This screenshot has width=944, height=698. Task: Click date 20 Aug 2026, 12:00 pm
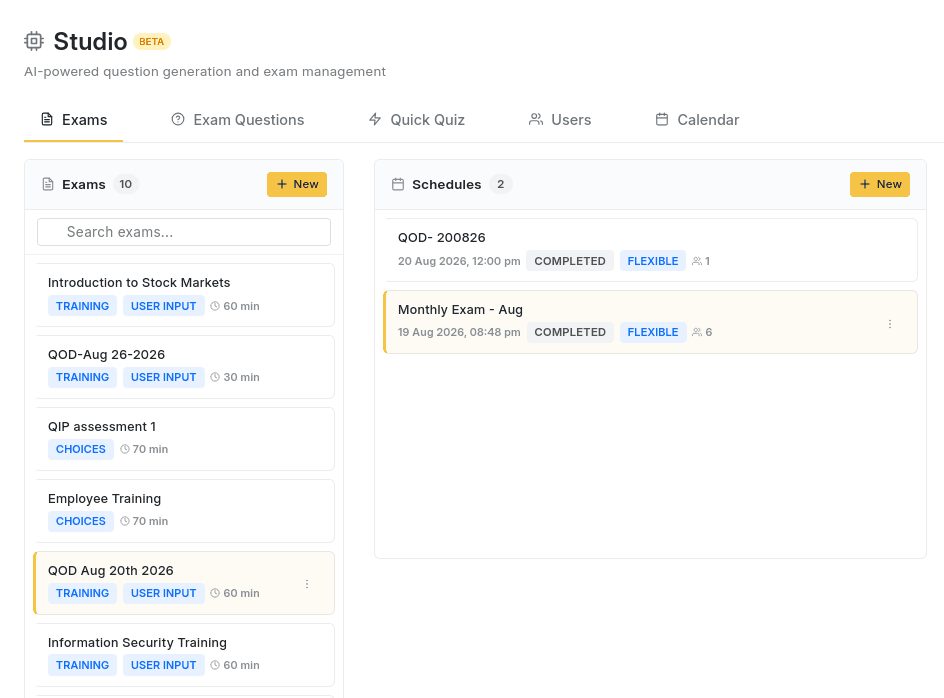tap(459, 261)
